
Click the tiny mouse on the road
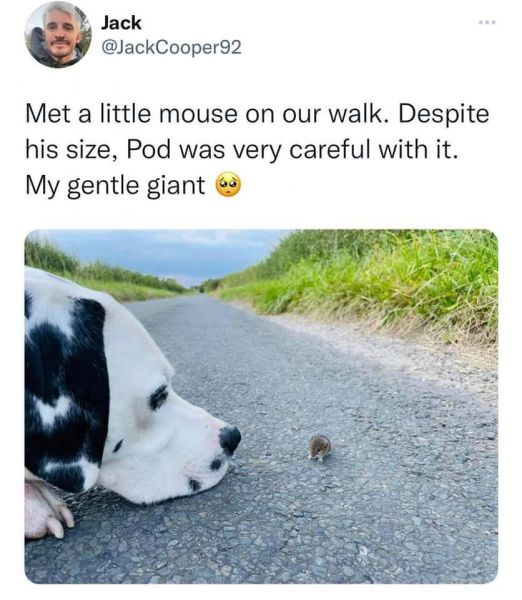[320, 447]
